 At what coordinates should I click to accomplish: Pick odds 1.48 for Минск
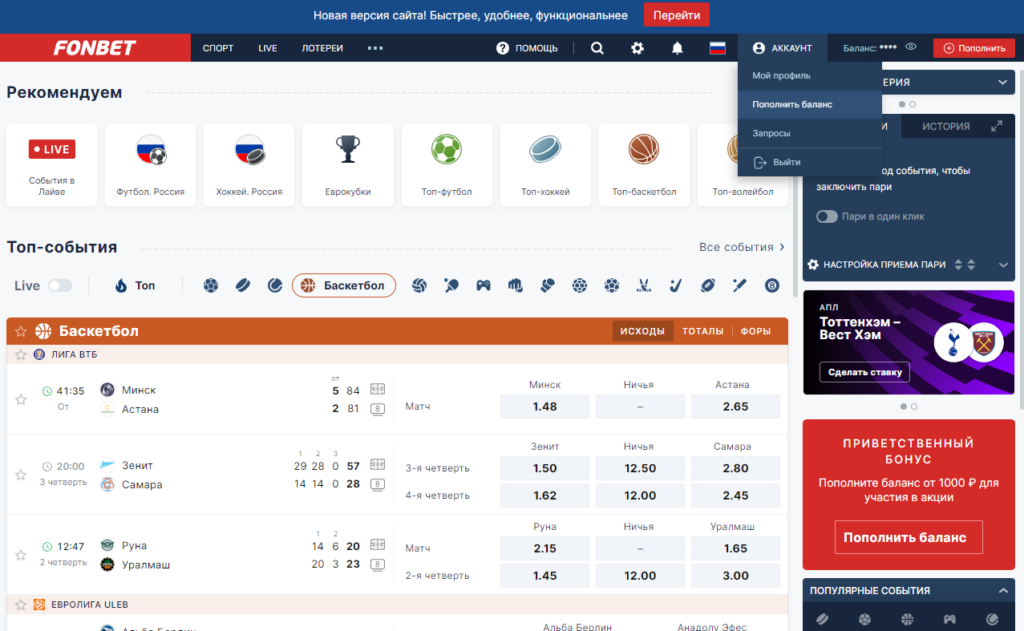[x=545, y=406]
